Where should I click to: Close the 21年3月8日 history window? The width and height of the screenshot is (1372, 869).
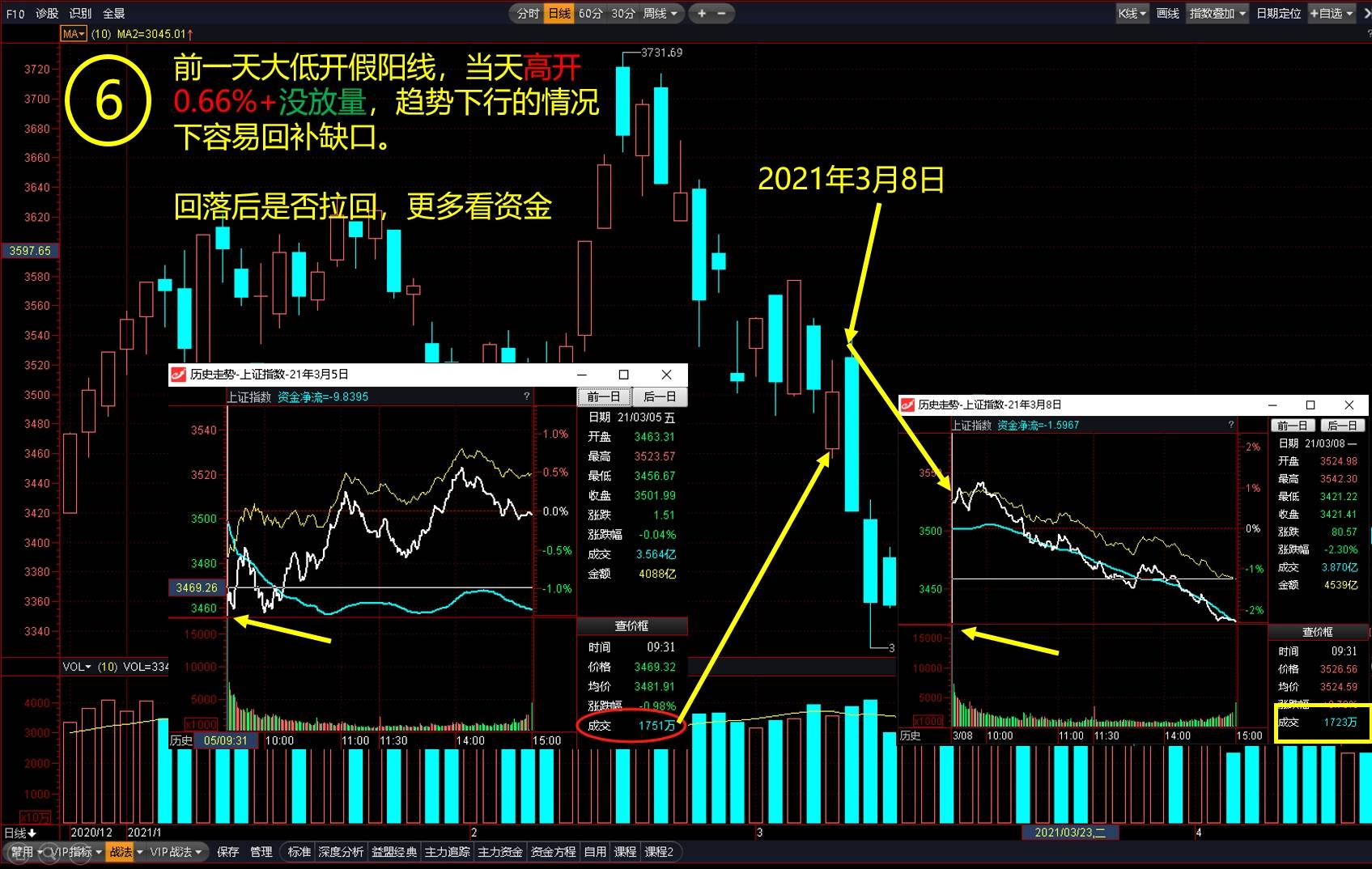1349,405
